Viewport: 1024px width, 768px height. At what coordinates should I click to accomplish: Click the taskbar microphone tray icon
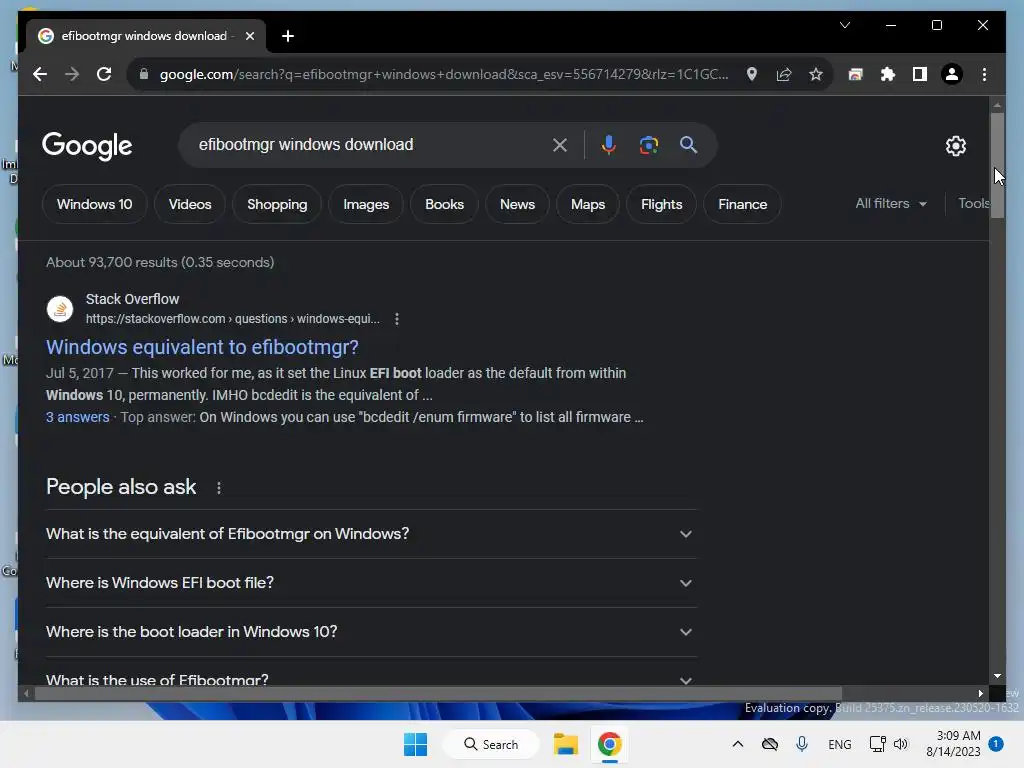(x=802, y=744)
